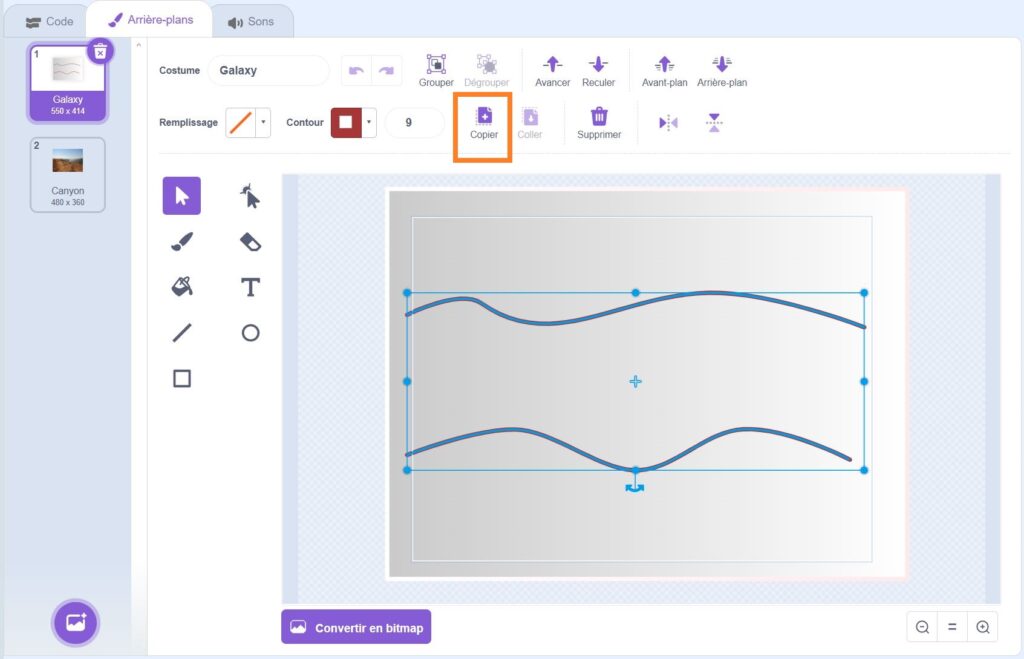Activate the Reshape tool

tap(250, 196)
